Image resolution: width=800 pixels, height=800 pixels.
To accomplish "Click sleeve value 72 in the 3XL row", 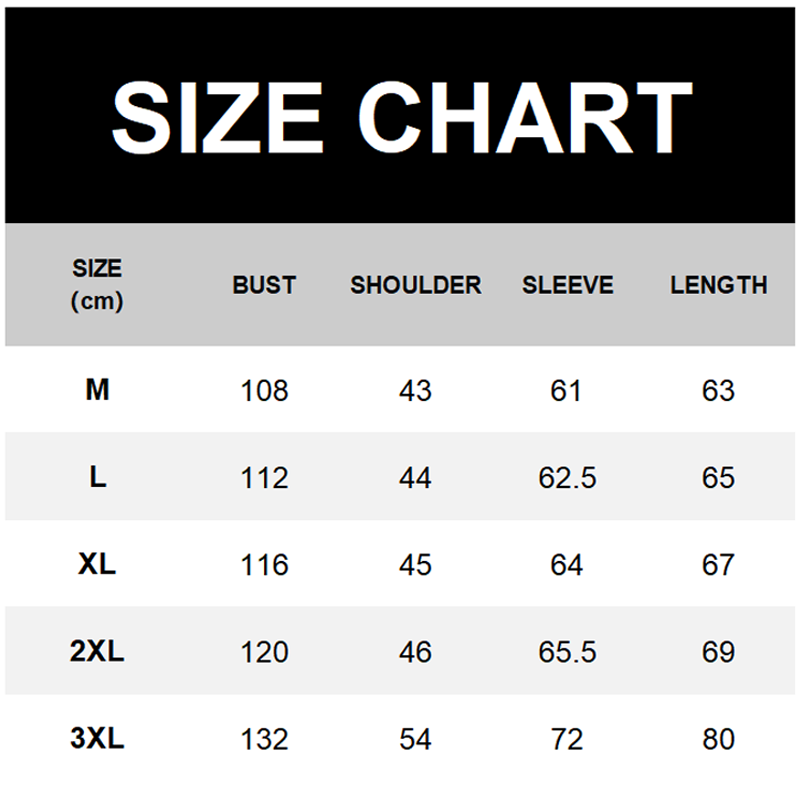I will (567, 740).
